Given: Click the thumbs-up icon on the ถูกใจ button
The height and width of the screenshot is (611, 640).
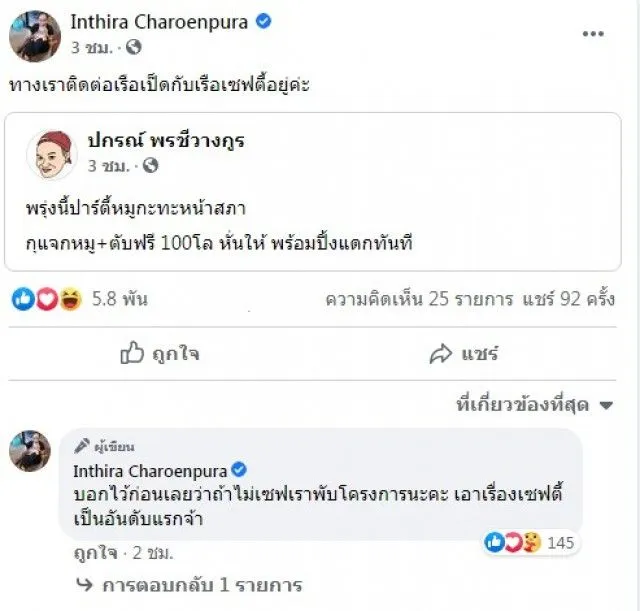Looking at the screenshot, I should (x=133, y=353).
